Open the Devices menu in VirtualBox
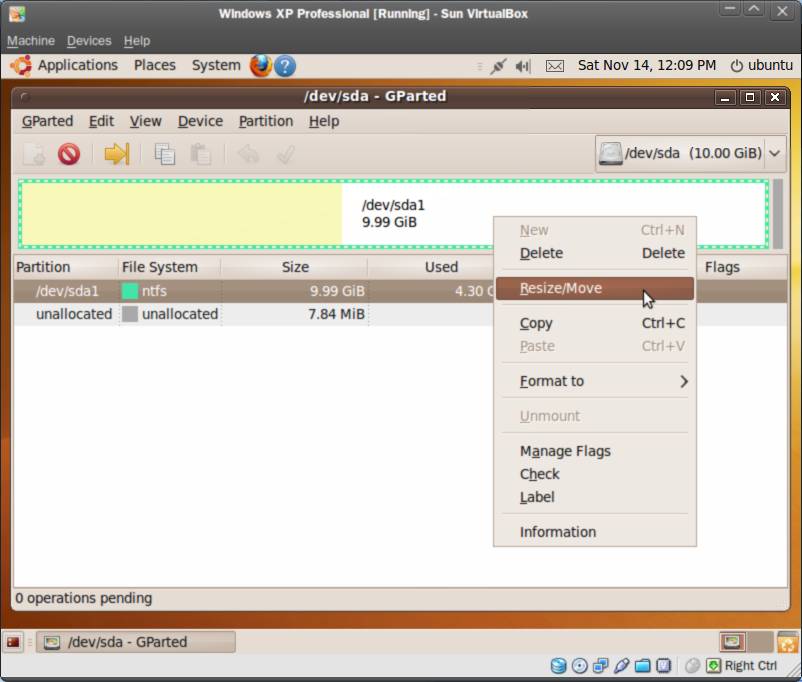 pyautogui.click(x=89, y=41)
